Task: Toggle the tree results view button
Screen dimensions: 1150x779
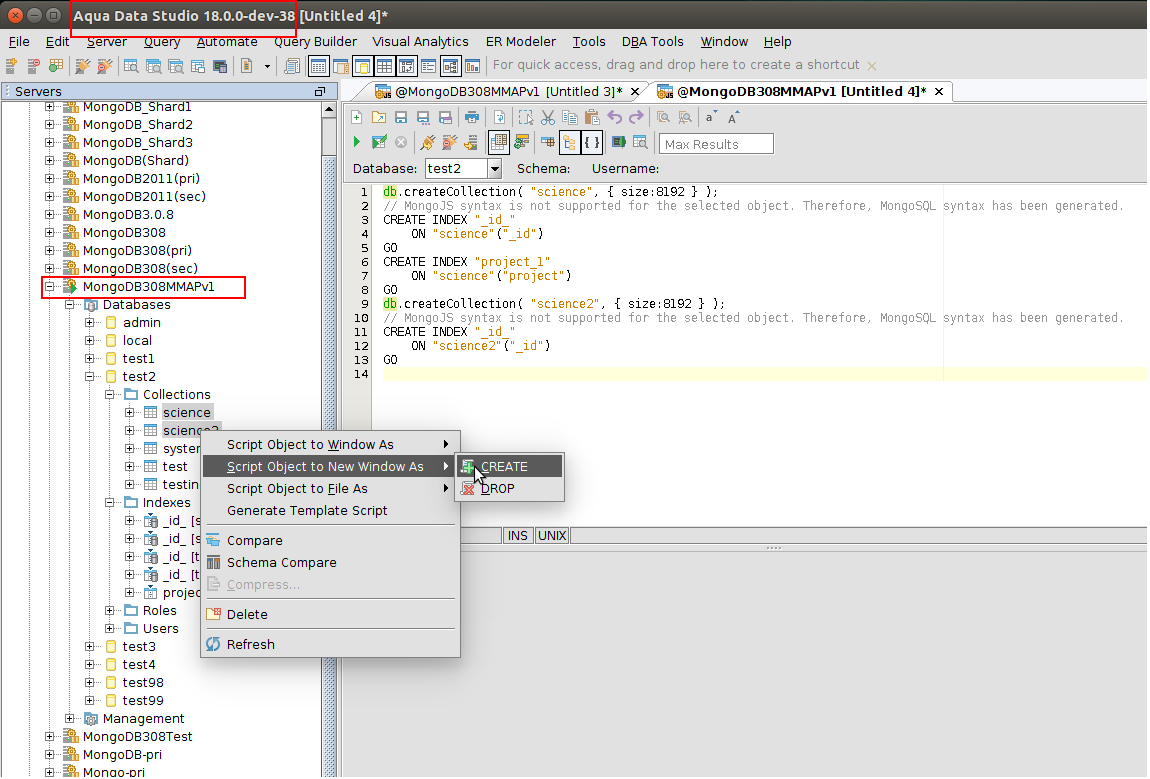Action: coord(569,142)
